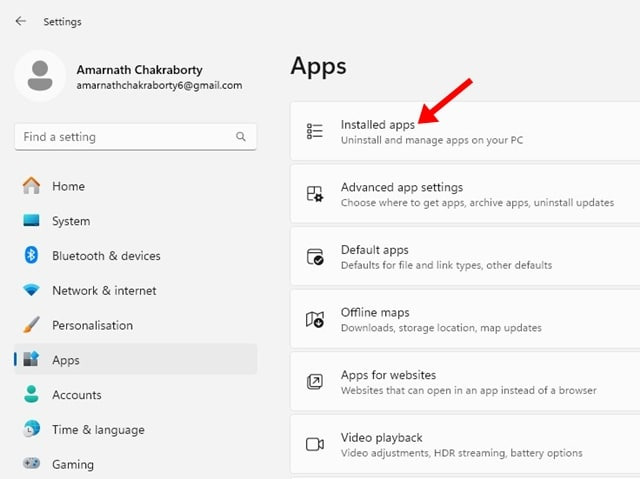Click the Home house icon in the sidebar
Screen dimensions: 640x479
[x=31, y=186]
